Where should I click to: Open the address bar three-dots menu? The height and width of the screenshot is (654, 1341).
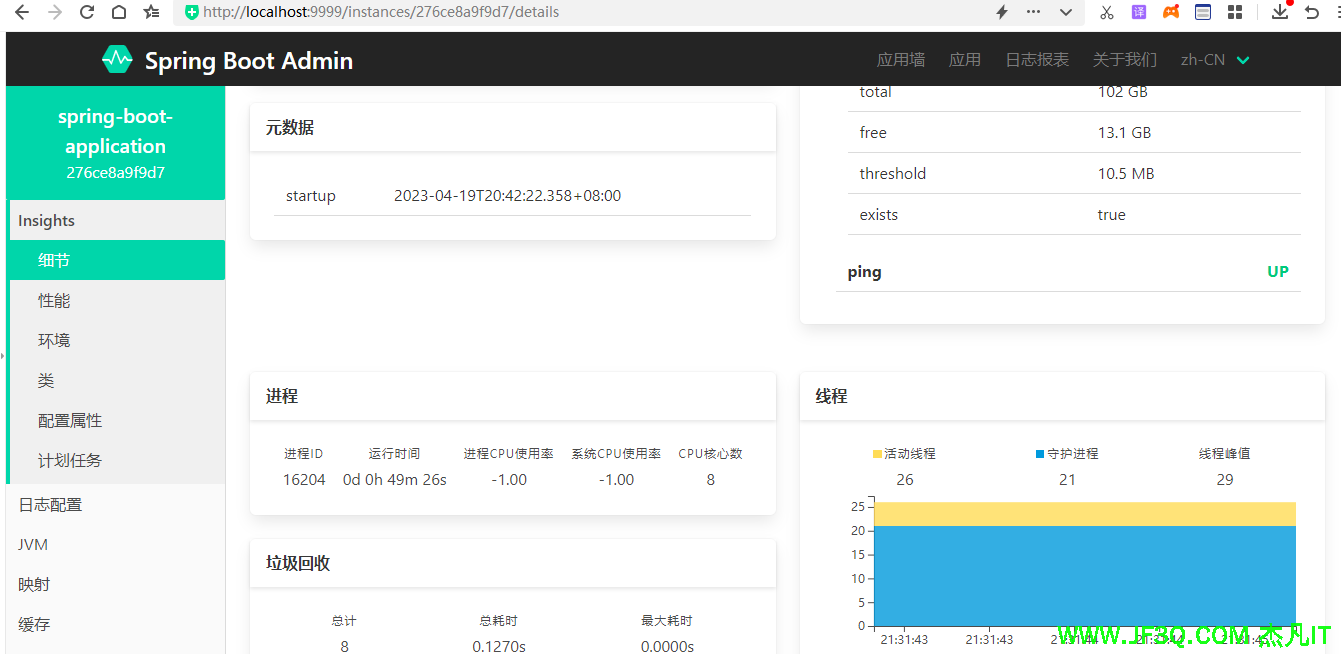[x=1033, y=12]
